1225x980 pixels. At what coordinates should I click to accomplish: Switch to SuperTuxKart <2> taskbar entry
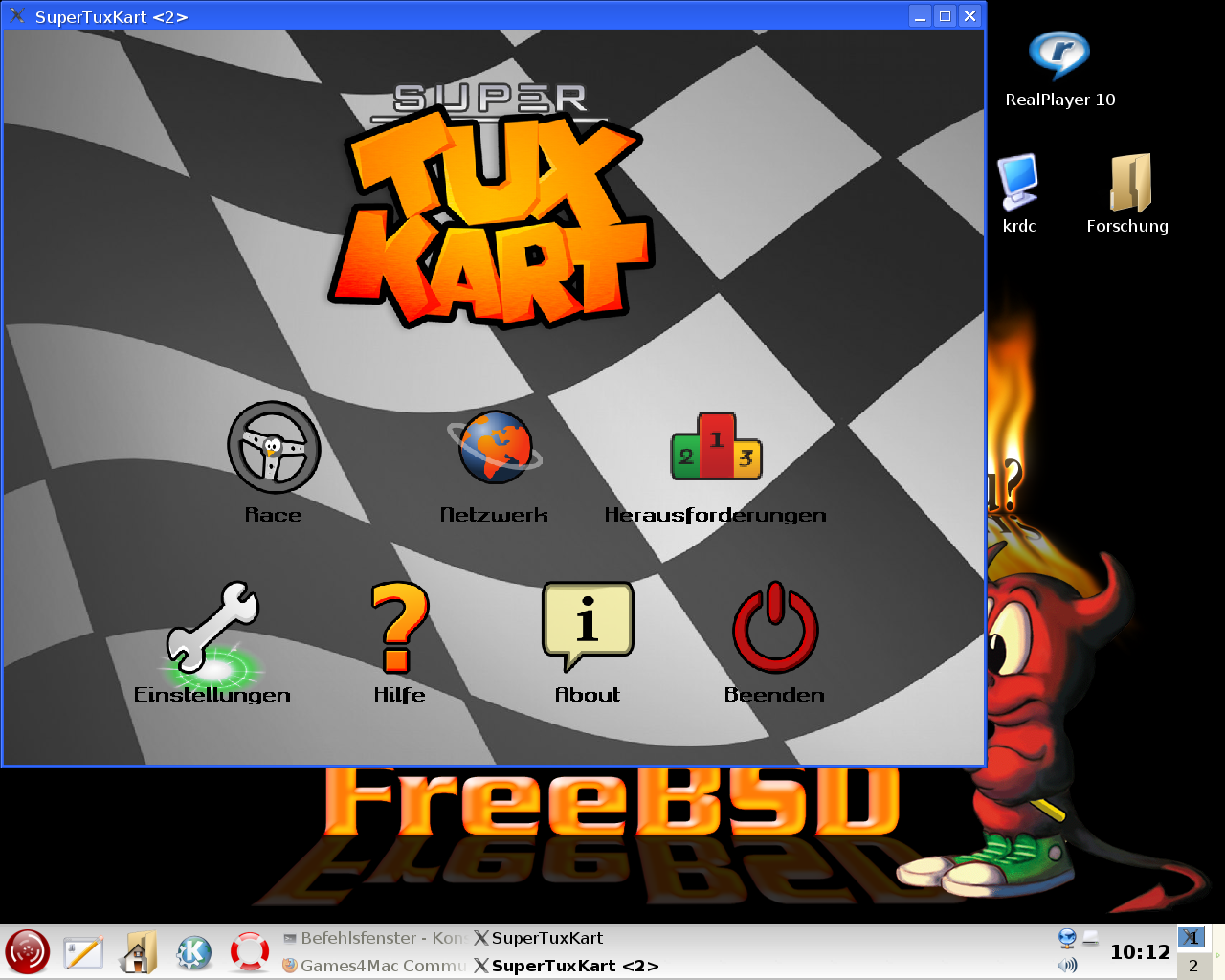tap(567, 966)
